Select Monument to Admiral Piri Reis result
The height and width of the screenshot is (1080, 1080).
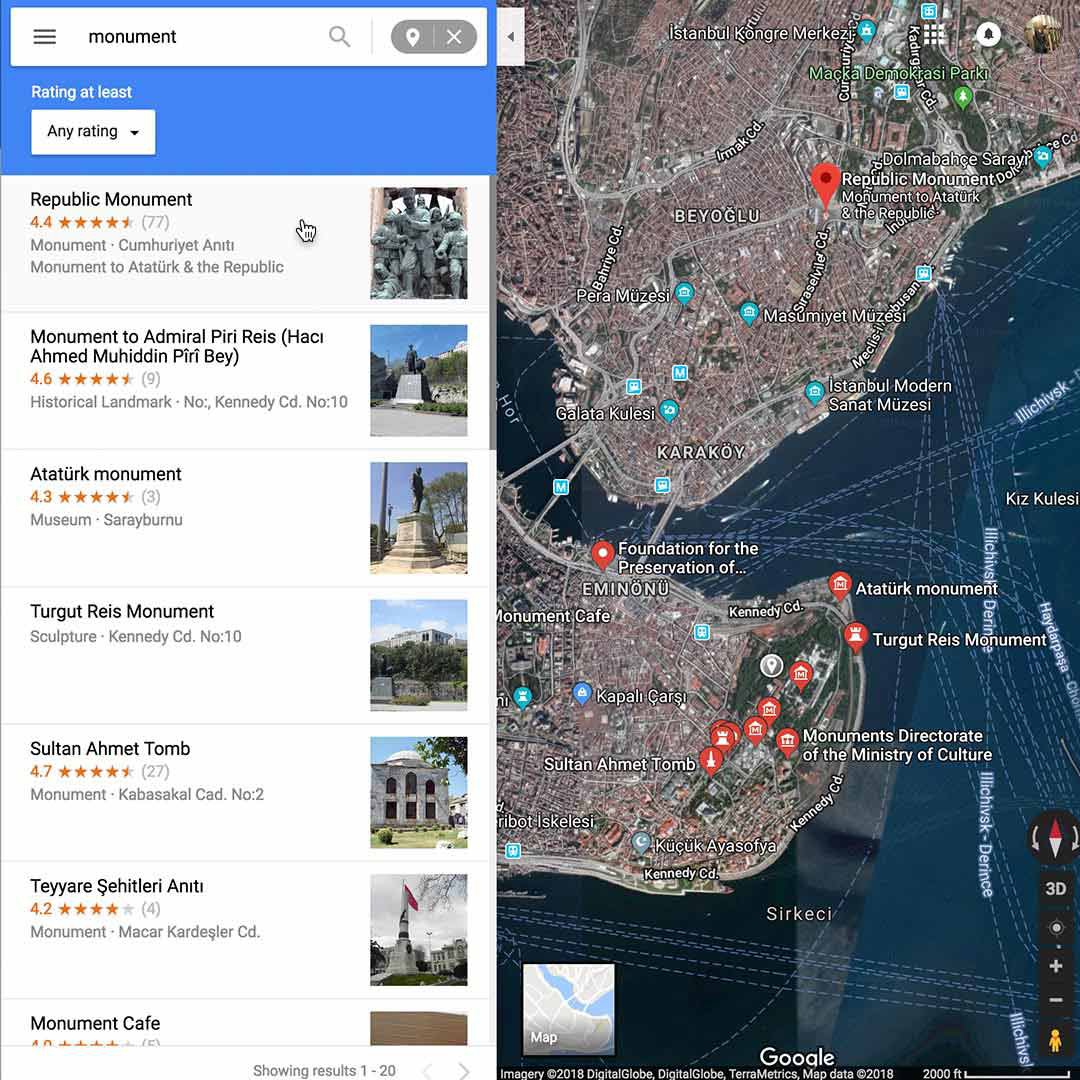pos(245,380)
